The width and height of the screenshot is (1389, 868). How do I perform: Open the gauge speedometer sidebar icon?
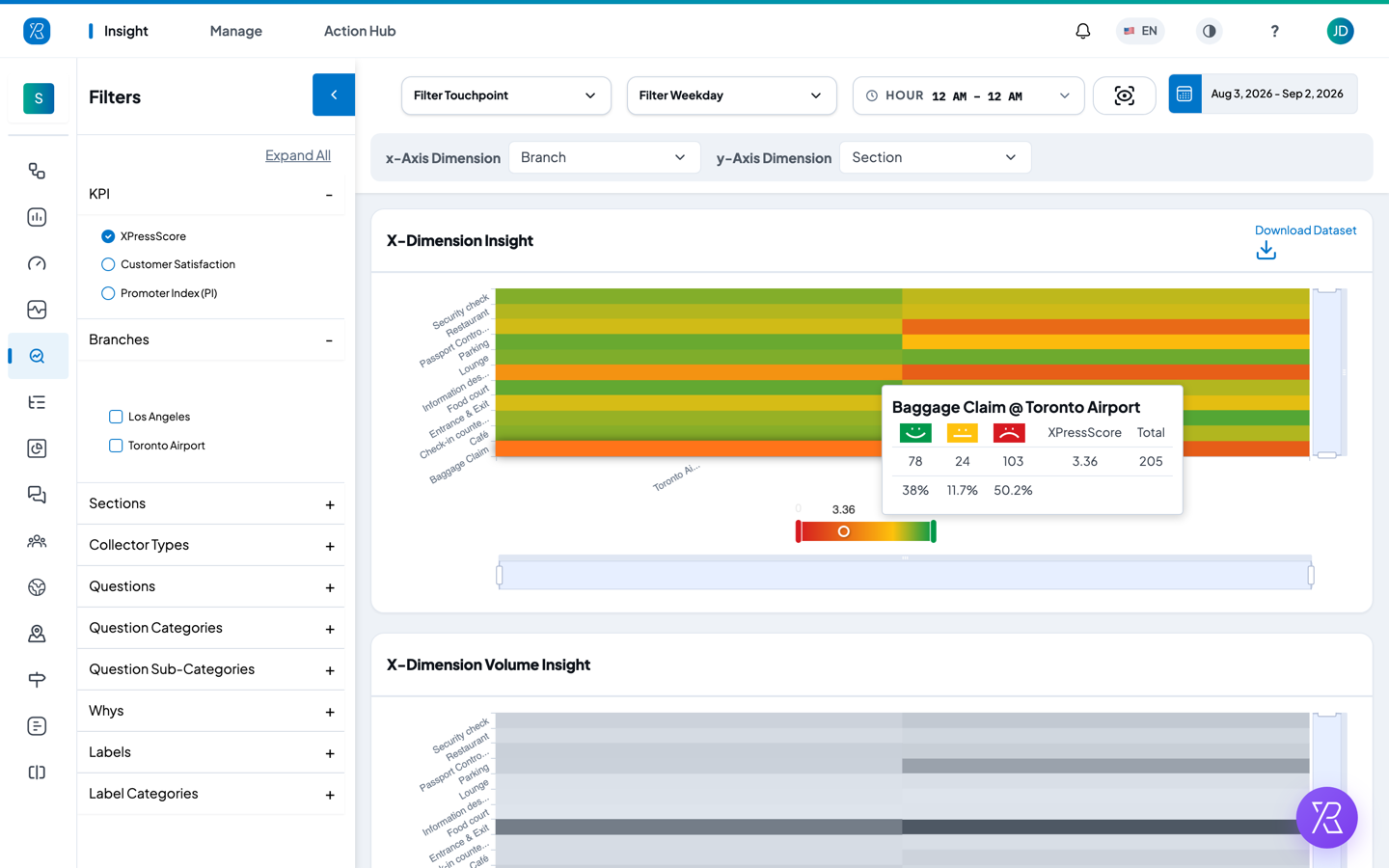tap(37, 263)
